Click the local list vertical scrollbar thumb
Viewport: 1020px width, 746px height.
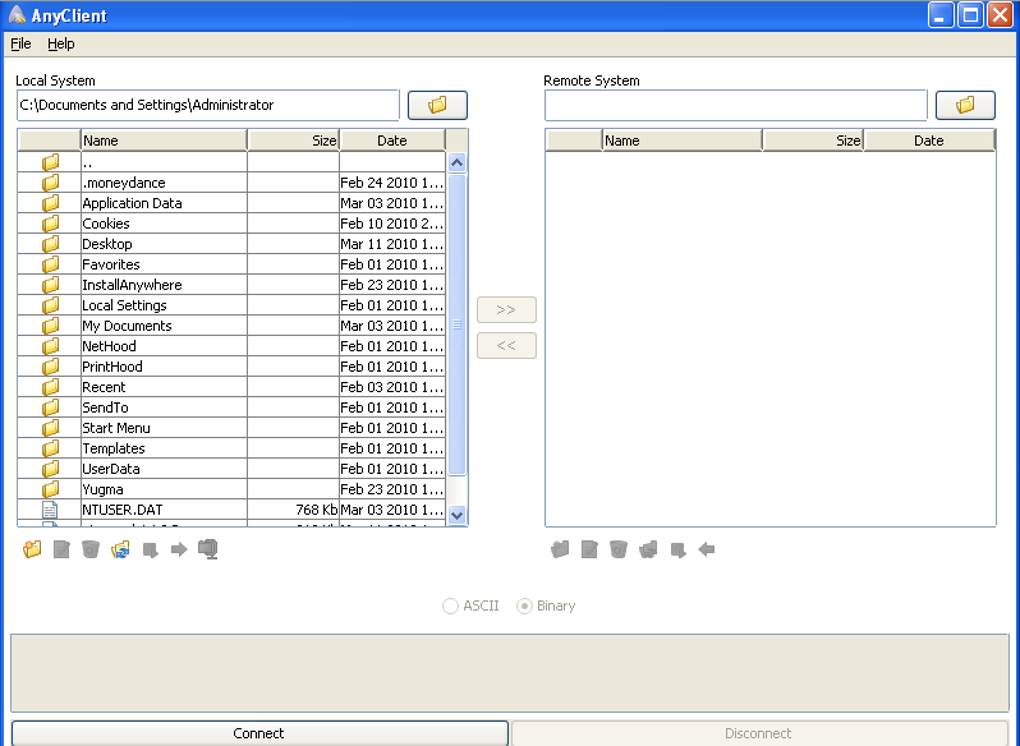click(457, 325)
